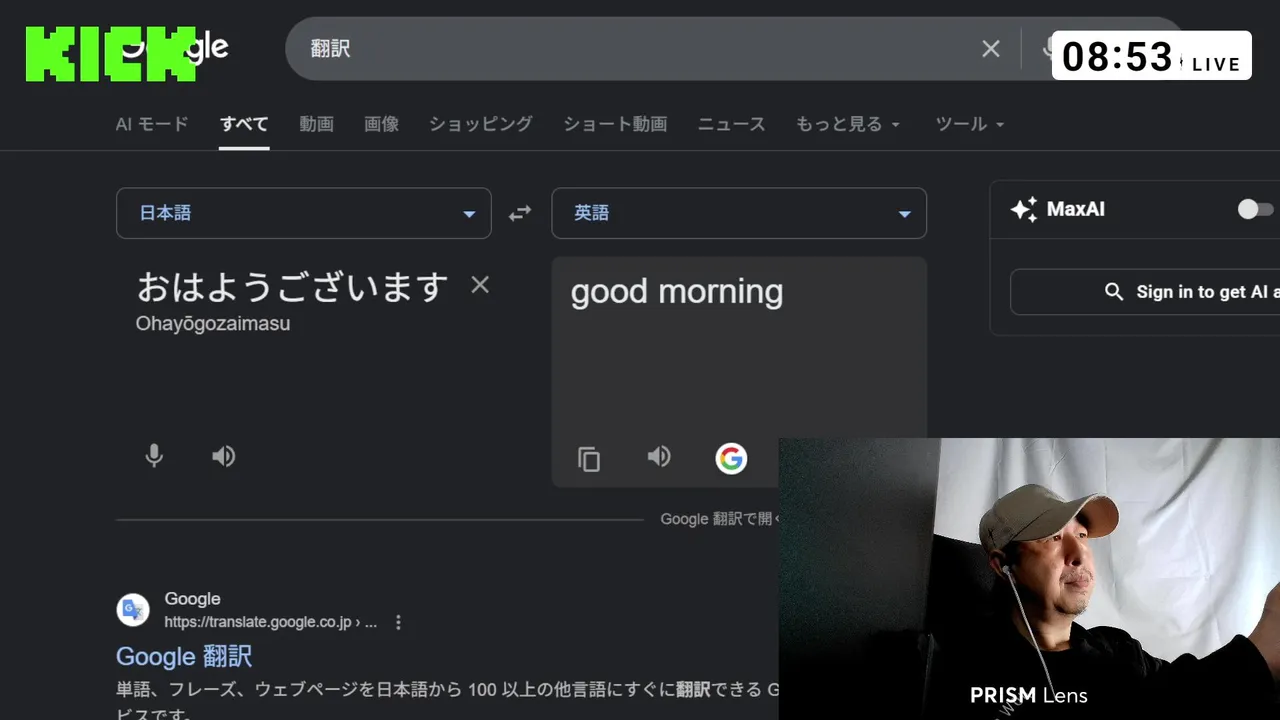Toggle the MaxAI switch
1280x720 pixels.
(1256, 209)
